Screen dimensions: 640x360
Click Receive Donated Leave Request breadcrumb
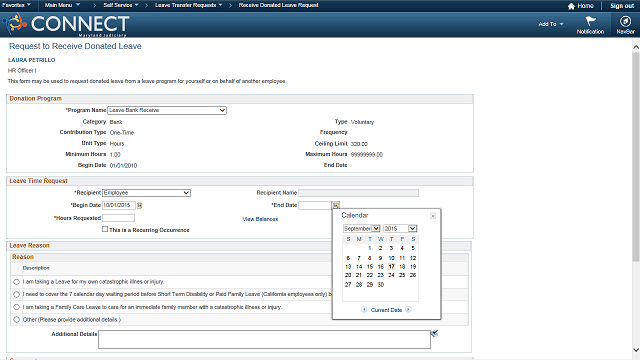click(278, 5)
